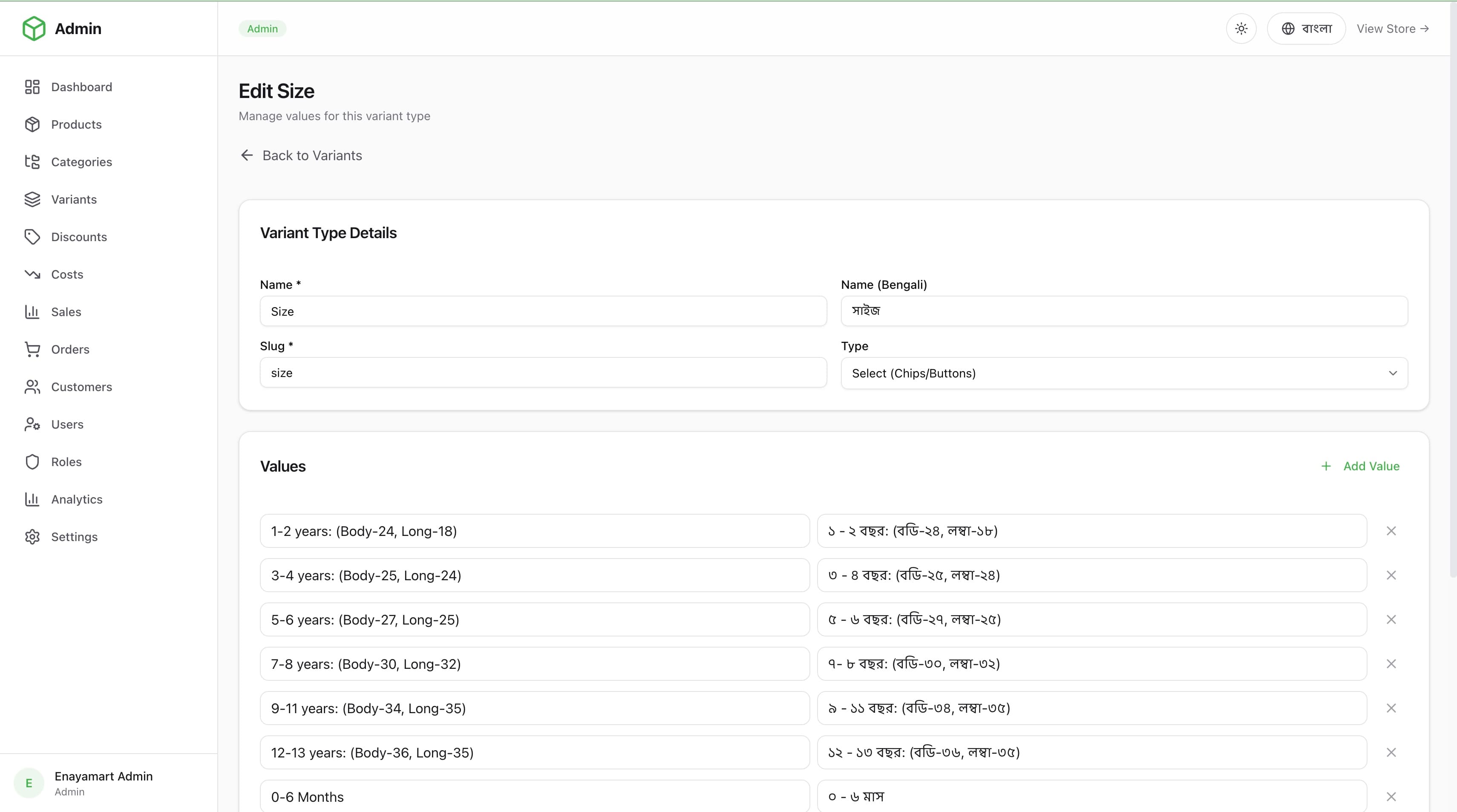Viewport: 1457px width, 812px height.
Task: Click the Sales bar chart icon
Action: tap(32, 312)
